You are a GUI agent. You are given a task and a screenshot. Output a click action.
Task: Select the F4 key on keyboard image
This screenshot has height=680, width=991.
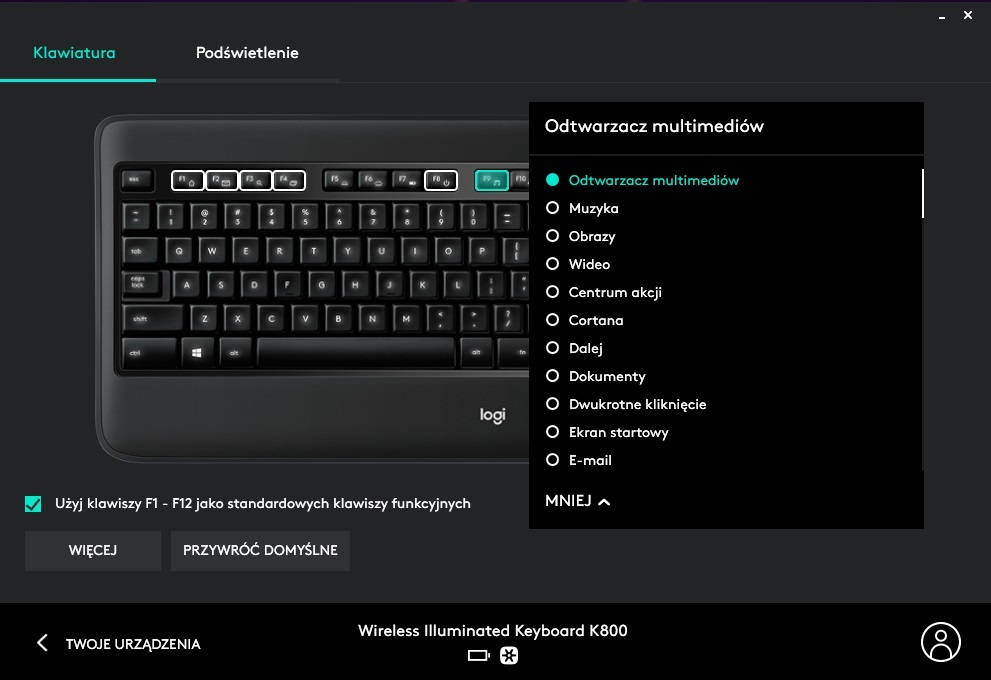tap(289, 181)
